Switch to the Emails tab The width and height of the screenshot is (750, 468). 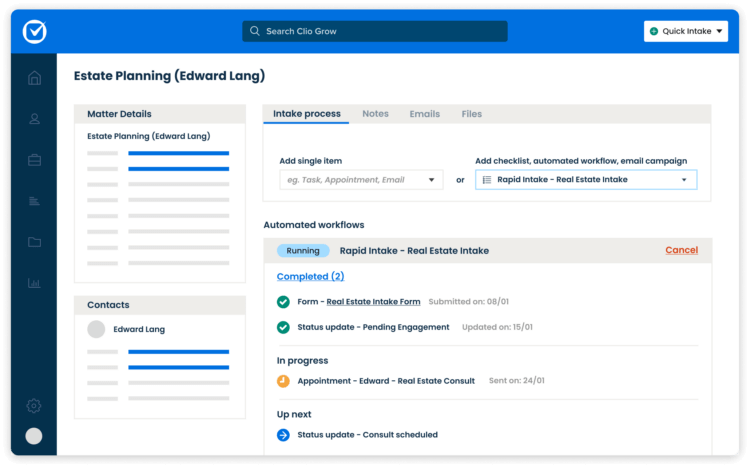(x=425, y=114)
